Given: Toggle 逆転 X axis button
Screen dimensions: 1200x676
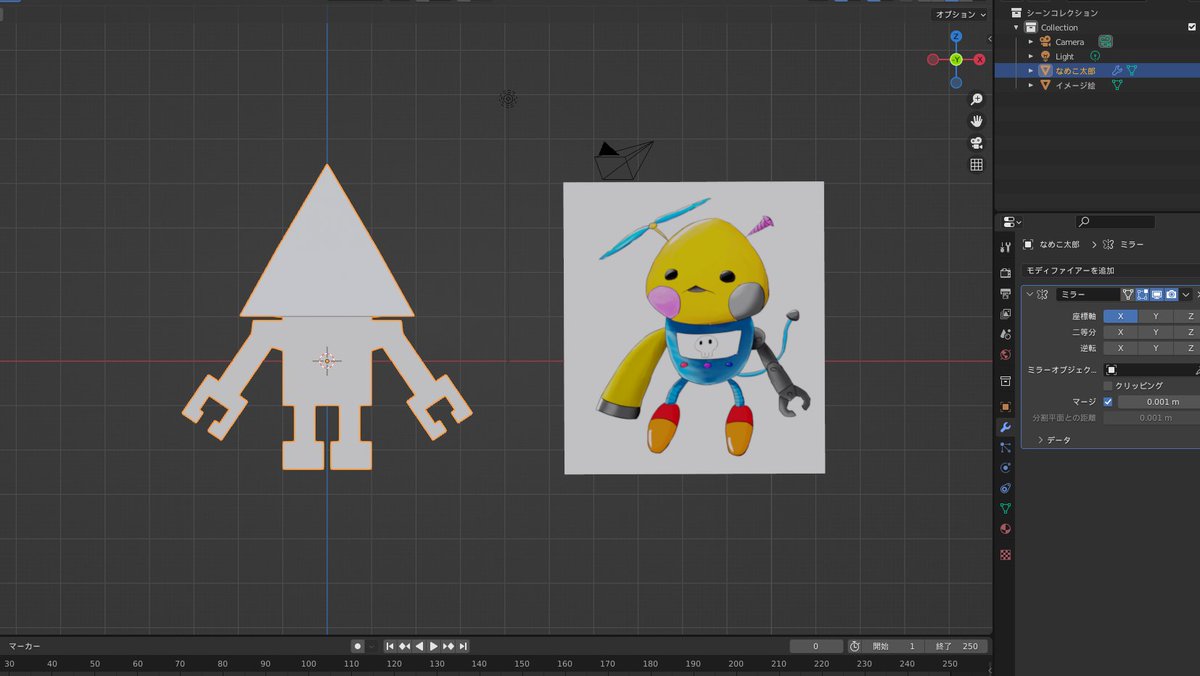Looking at the screenshot, I should tap(1120, 348).
